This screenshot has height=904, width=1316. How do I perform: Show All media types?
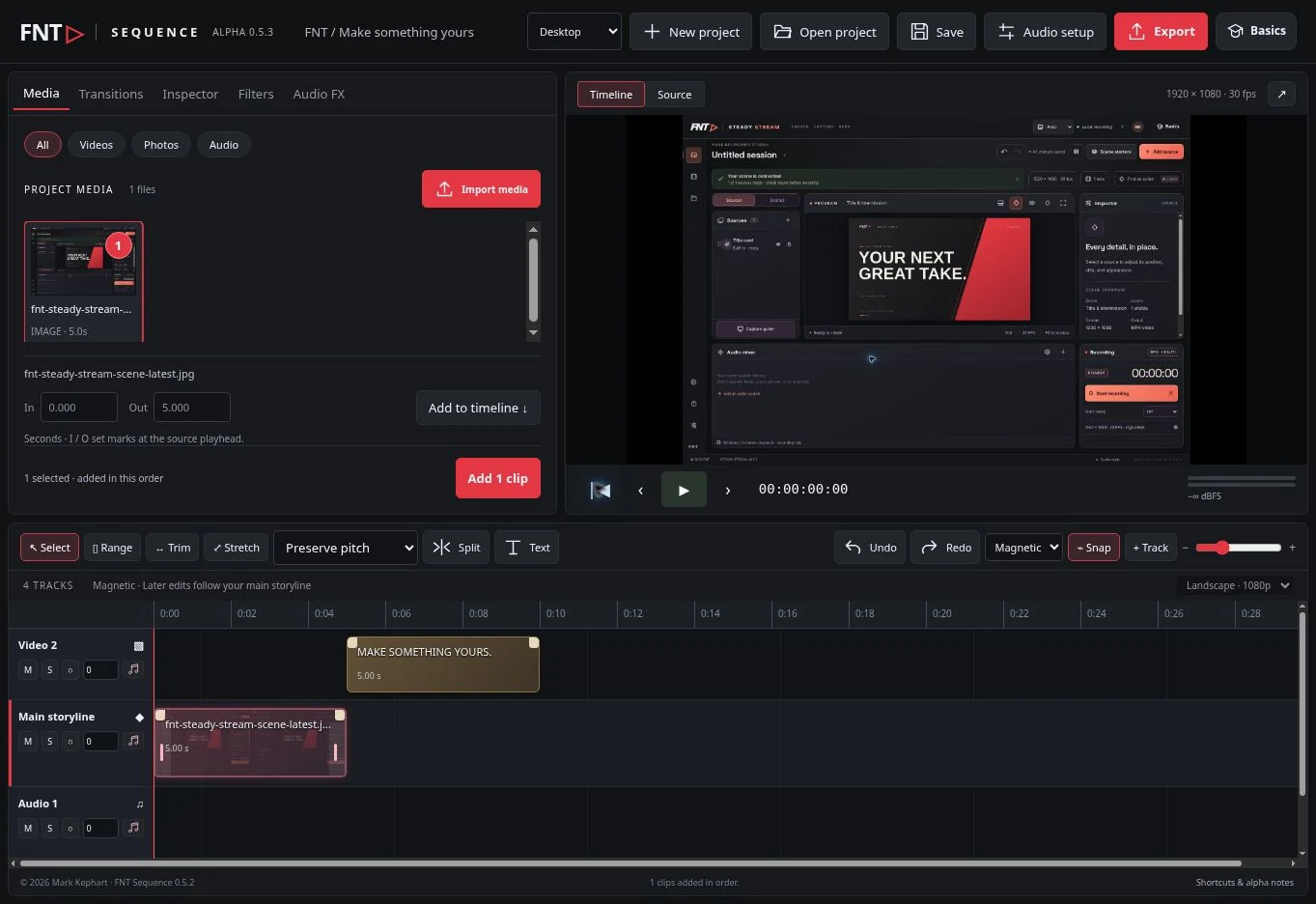42,145
